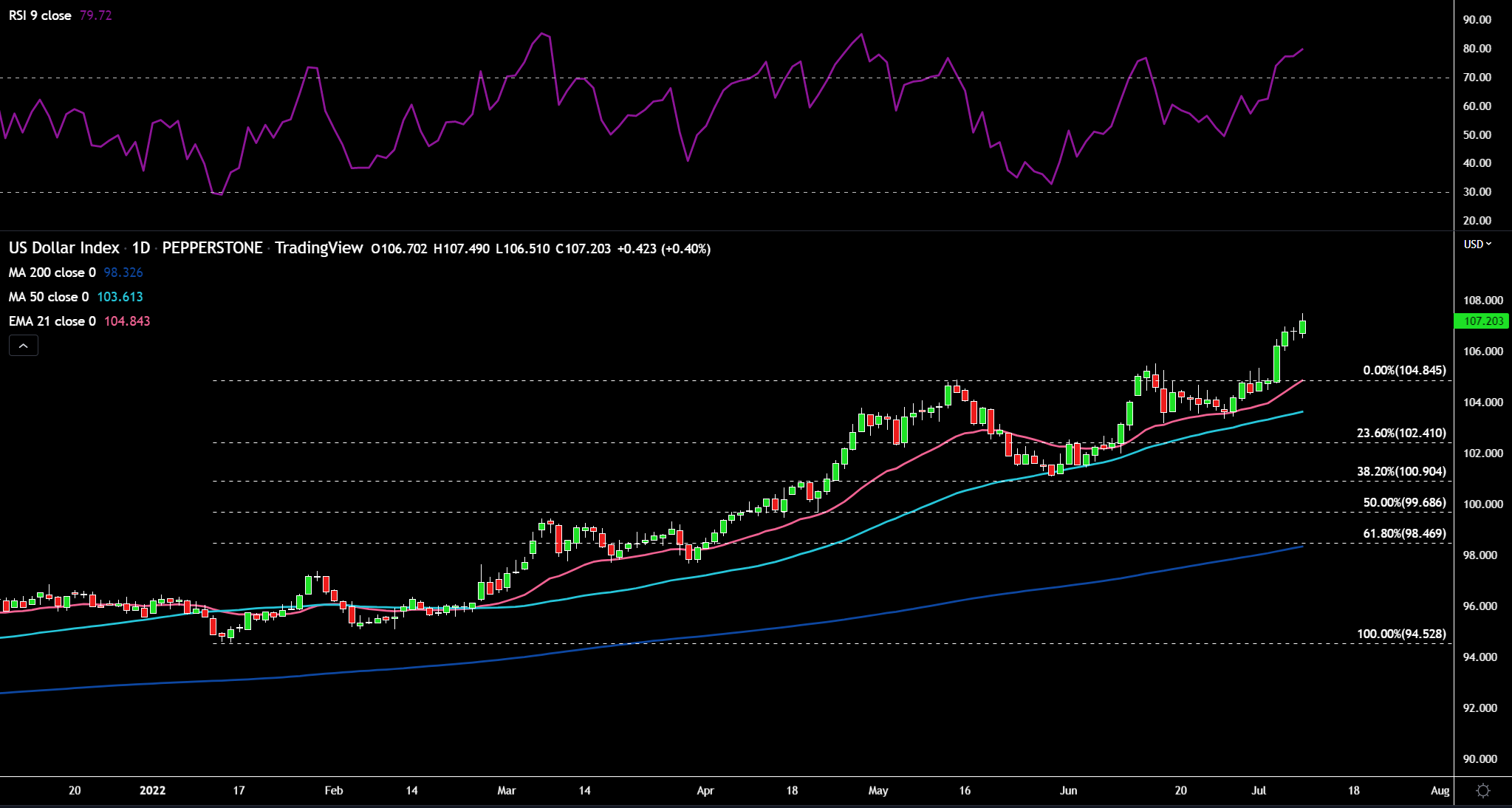This screenshot has width=1512, height=808.
Task: Open chart settings gear icon
Action: click(1482, 791)
